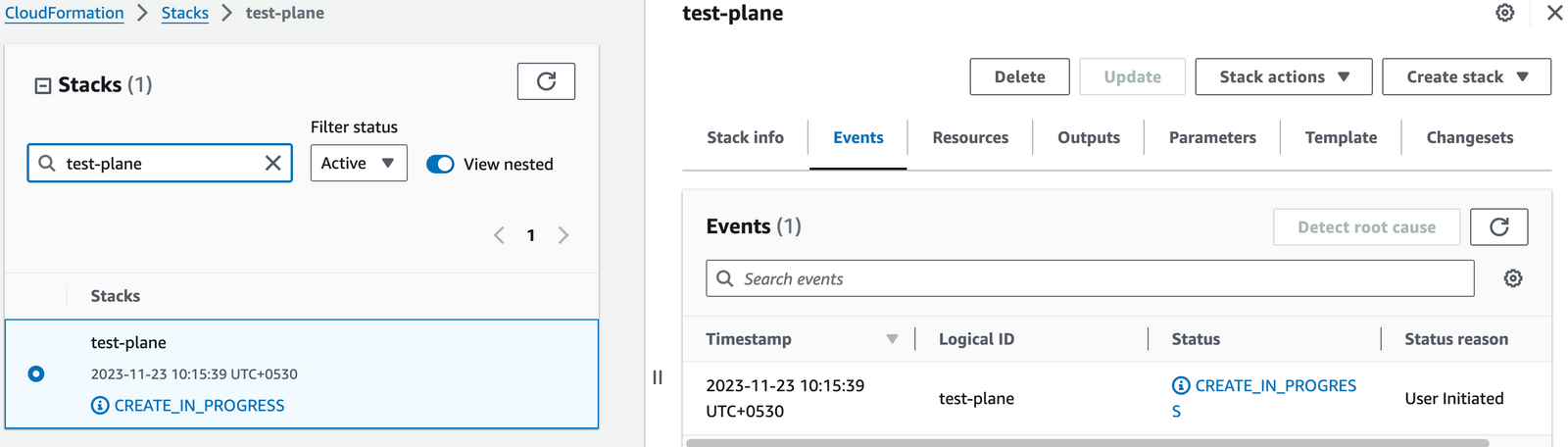The width and height of the screenshot is (1568, 447).
Task: Select the test-plane stack radio button
Action: click(x=36, y=373)
